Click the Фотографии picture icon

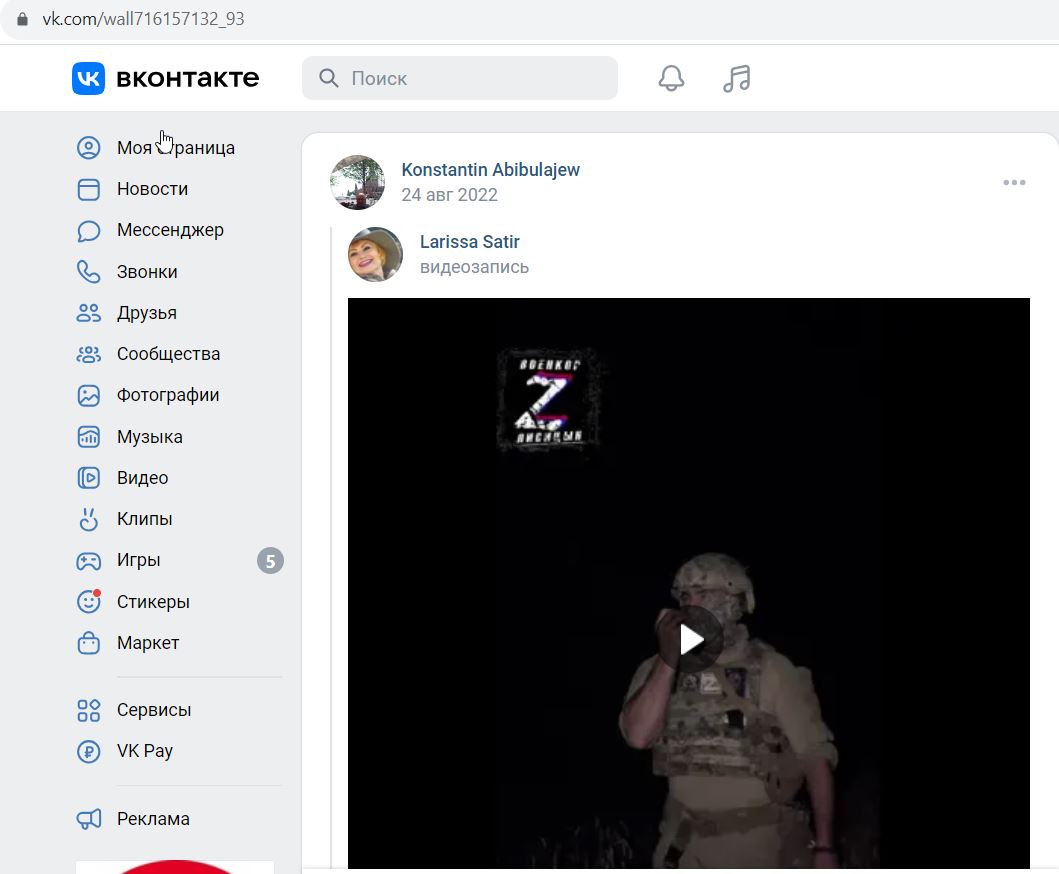[x=88, y=395]
